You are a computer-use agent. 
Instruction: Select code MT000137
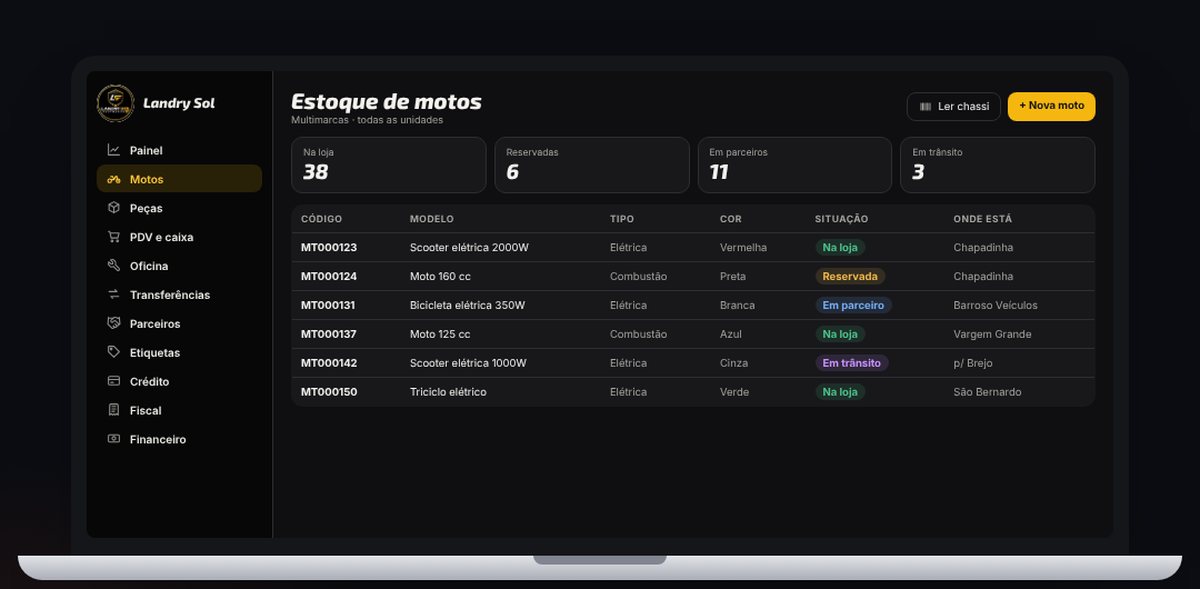point(329,334)
